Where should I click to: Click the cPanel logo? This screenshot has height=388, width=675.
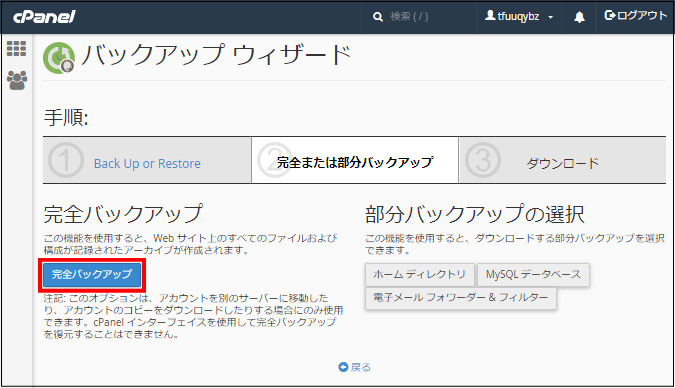44,17
